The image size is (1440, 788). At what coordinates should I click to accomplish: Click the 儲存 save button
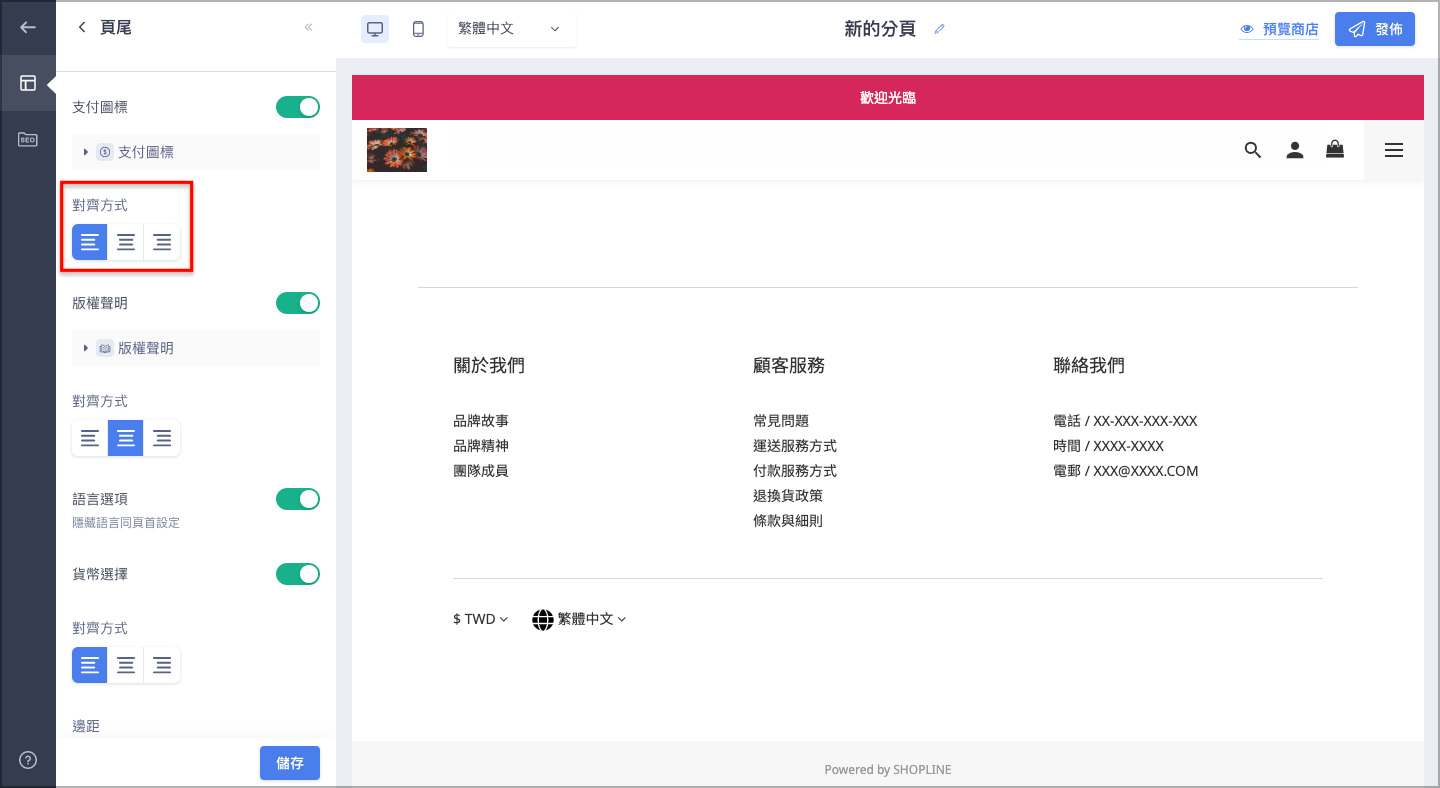click(290, 763)
